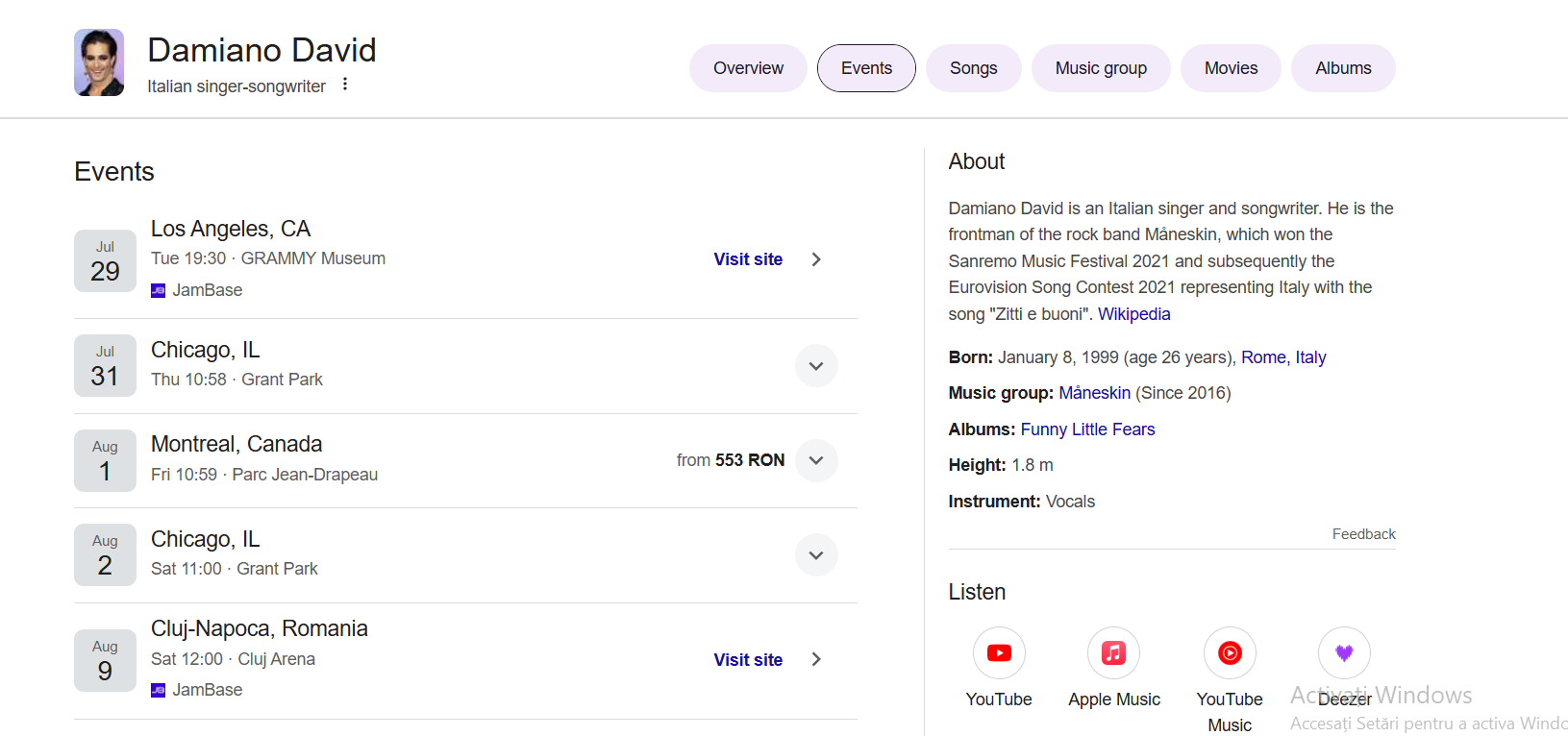Open the Movies tab
1568x736 pixels.
click(x=1231, y=68)
